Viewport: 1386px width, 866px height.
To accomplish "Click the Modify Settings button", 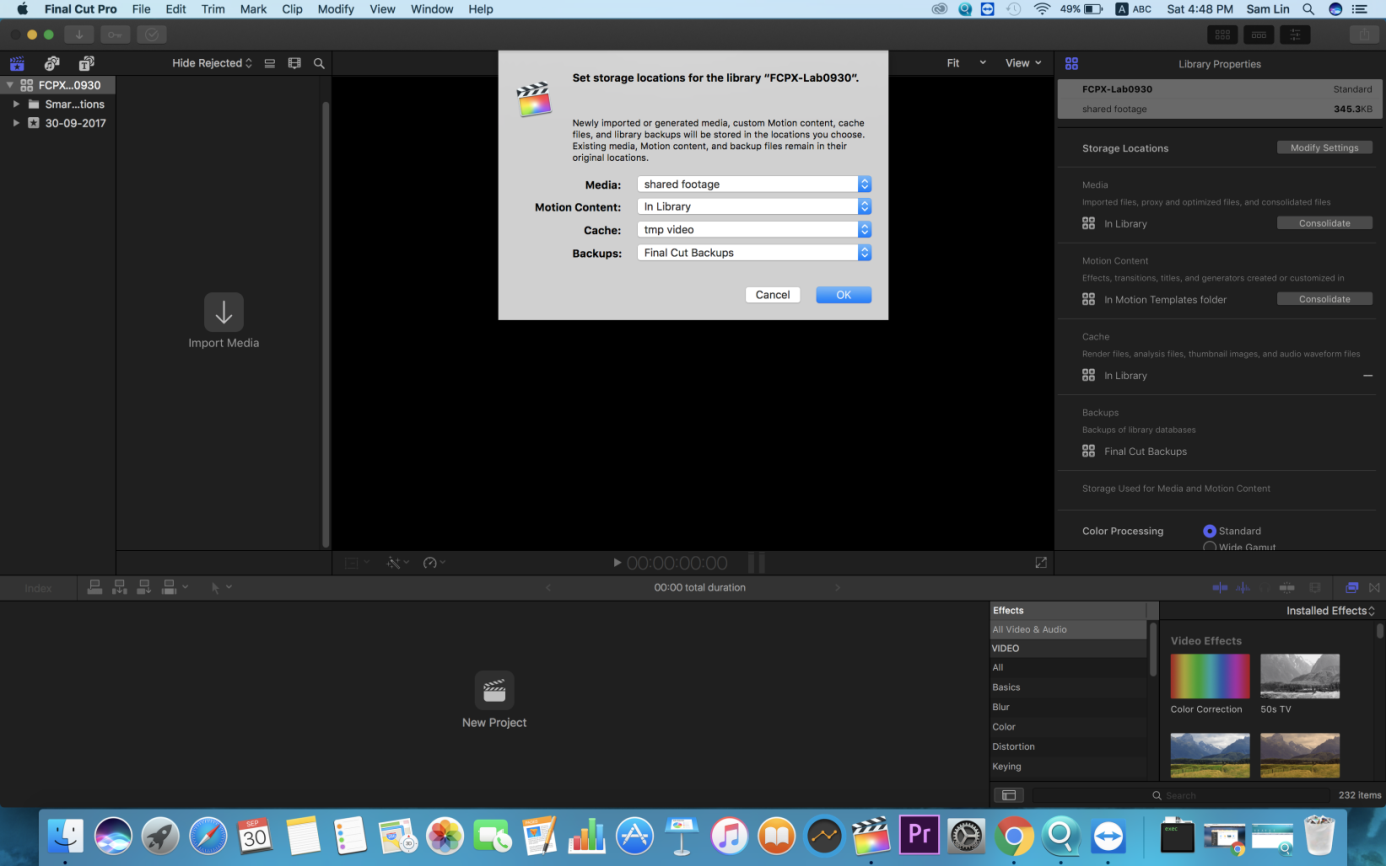I will [1324, 148].
